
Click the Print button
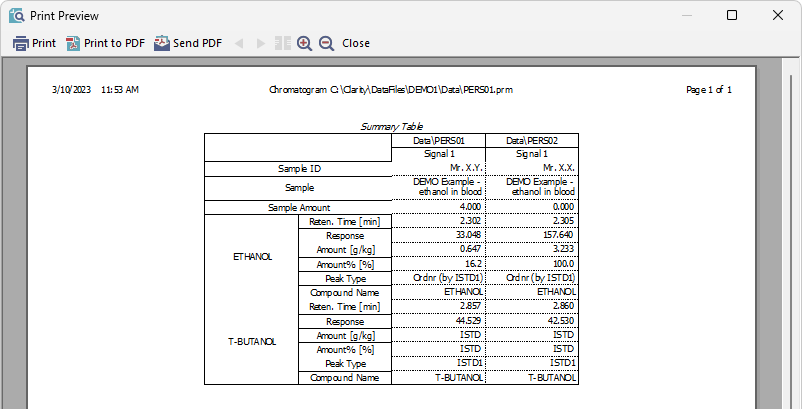pyautogui.click(x=34, y=43)
